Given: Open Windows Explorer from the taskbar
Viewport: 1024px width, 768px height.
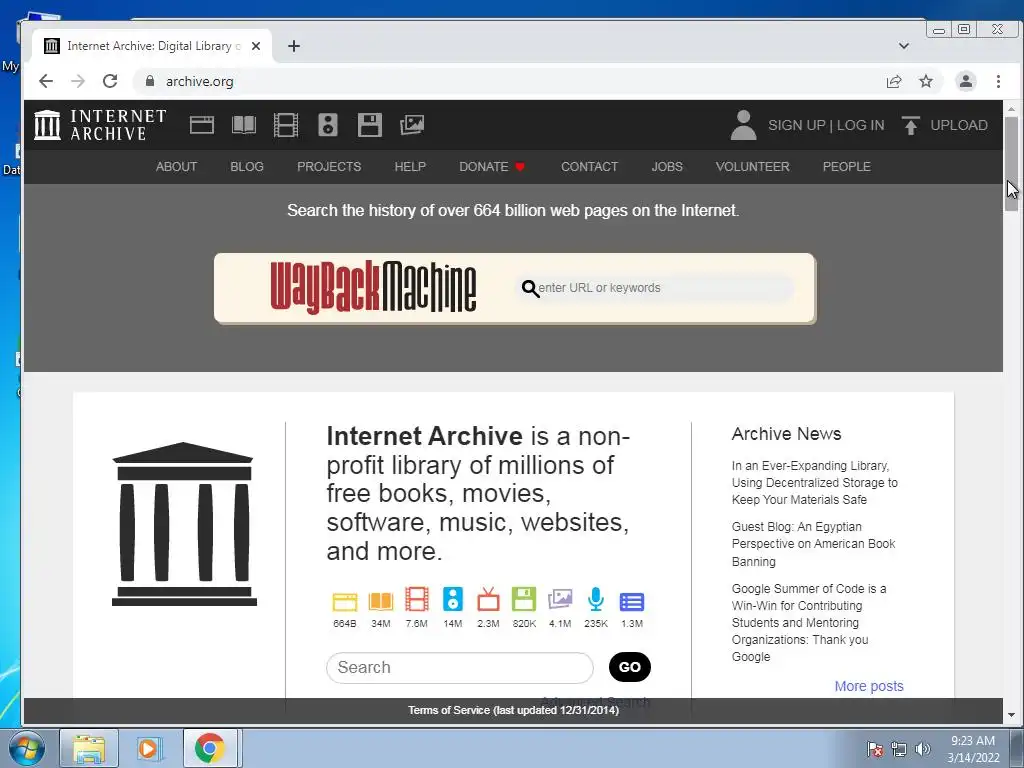Looking at the screenshot, I should tap(89, 748).
